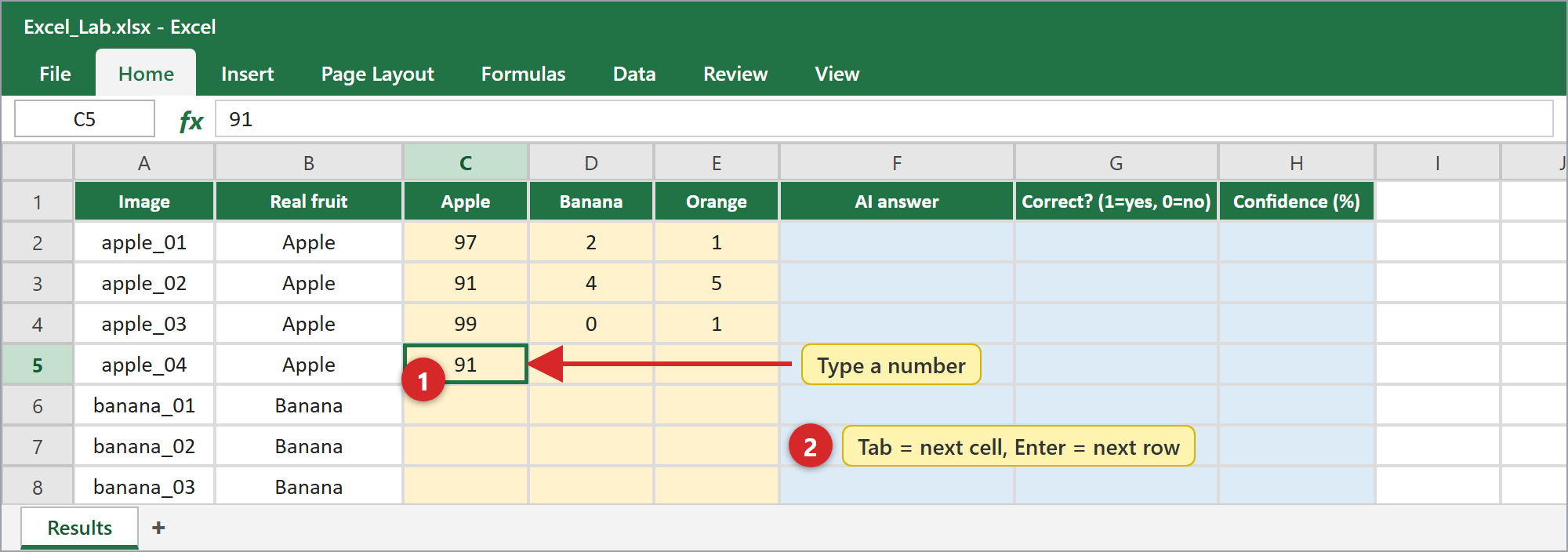Select column D header
1568x552 pixels.
591,162
